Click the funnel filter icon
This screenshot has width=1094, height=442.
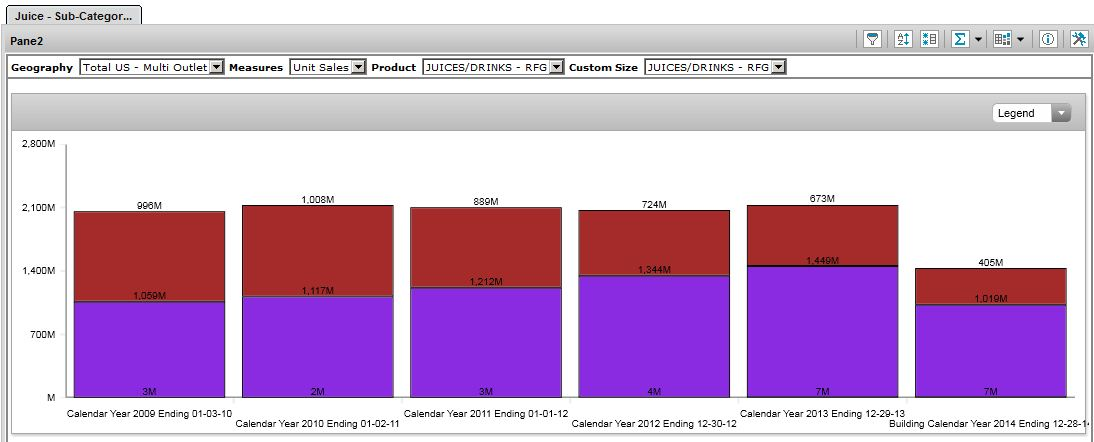pos(873,39)
